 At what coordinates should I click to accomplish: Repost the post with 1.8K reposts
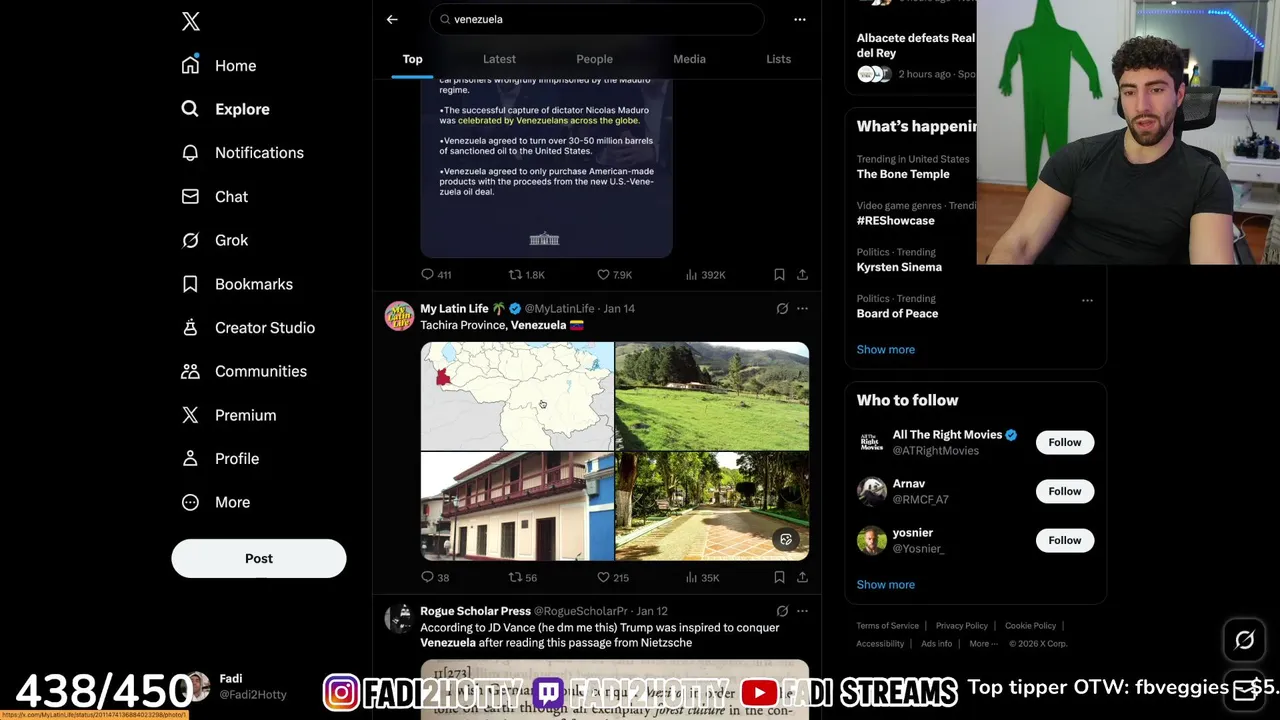[526, 274]
